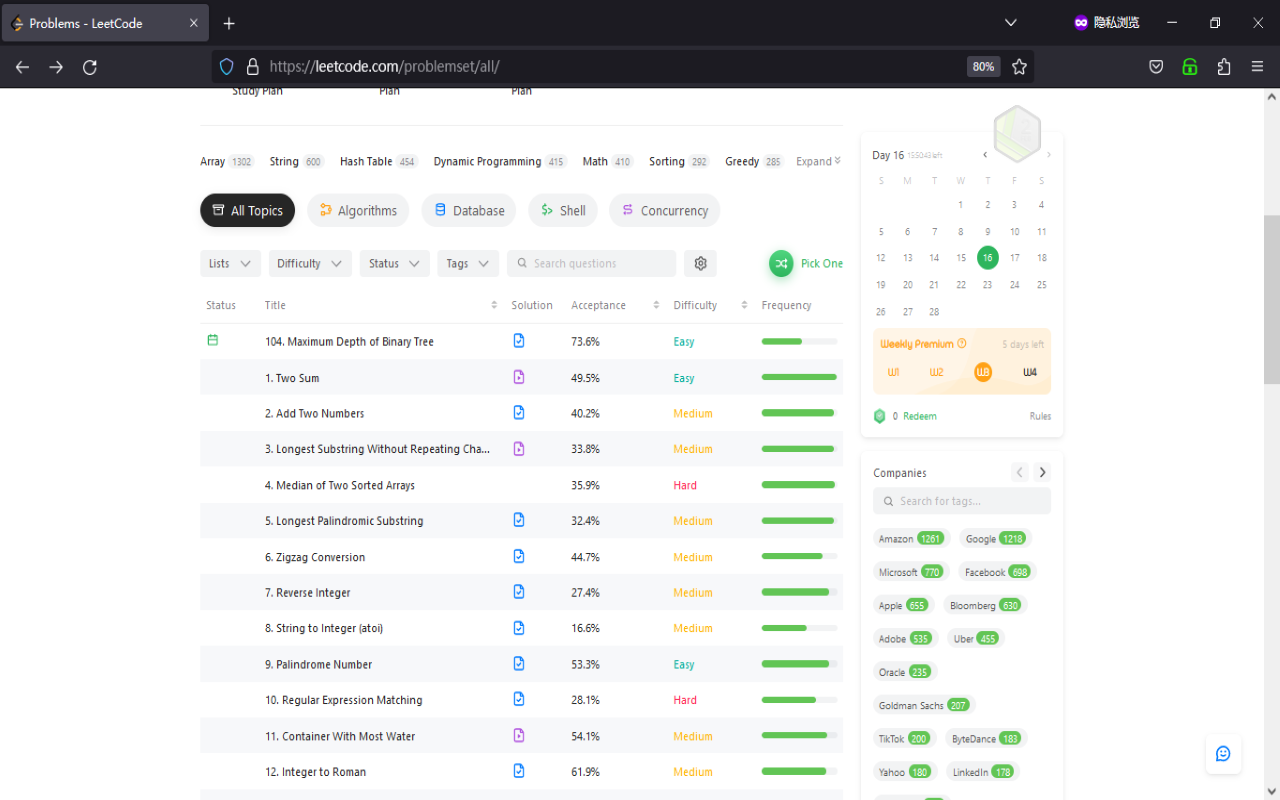Open the Tags dropdown filter
The image size is (1280, 800).
pos(468,263)
